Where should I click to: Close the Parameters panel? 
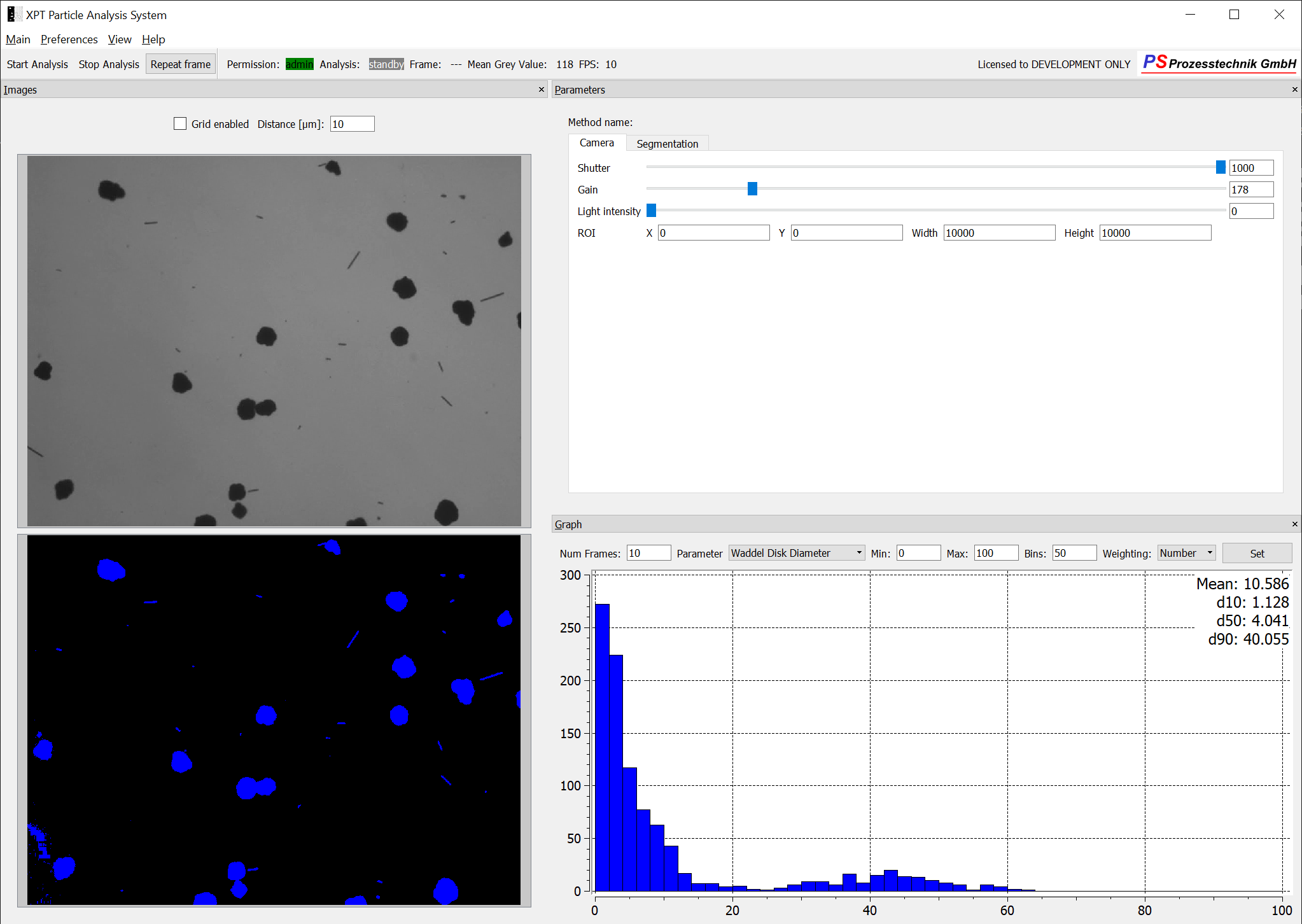coord(1294,90)
